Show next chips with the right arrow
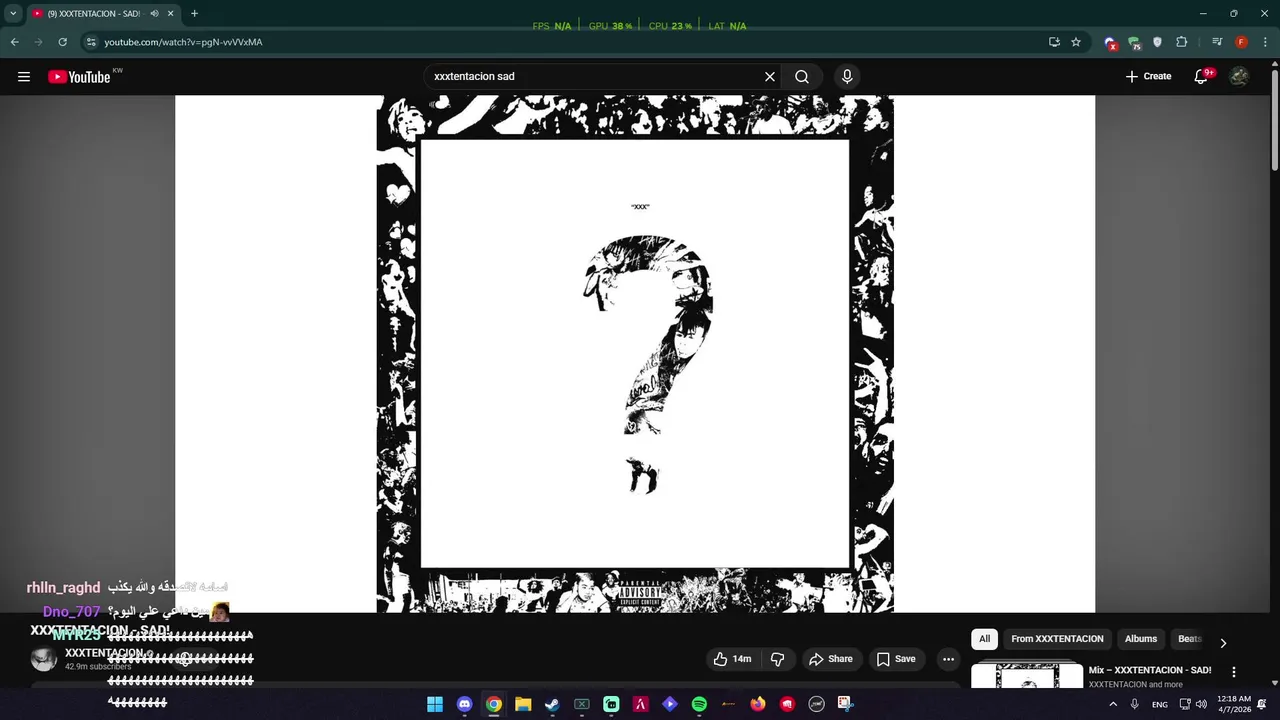 1222,643
